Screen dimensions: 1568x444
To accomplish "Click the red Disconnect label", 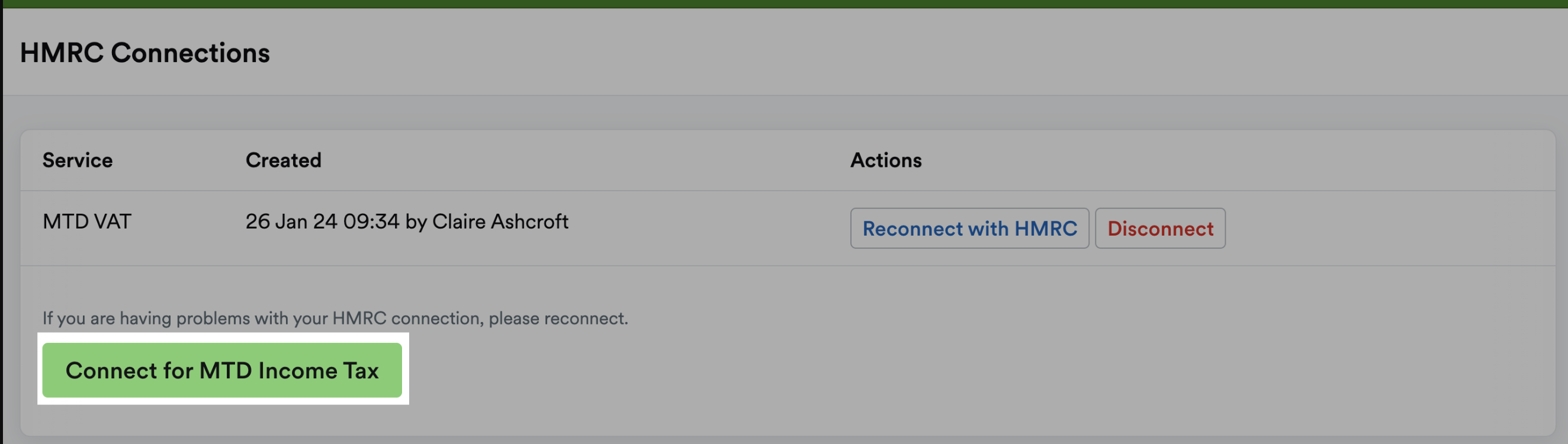I will pos(1159,229).
